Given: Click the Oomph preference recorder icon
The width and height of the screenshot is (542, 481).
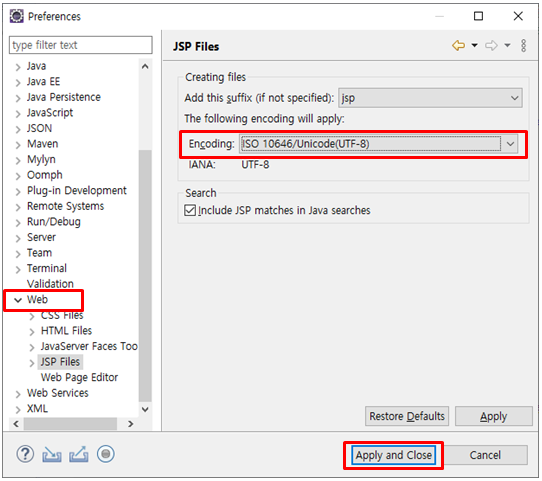Looking at the screenshot, I should point(106,454).
